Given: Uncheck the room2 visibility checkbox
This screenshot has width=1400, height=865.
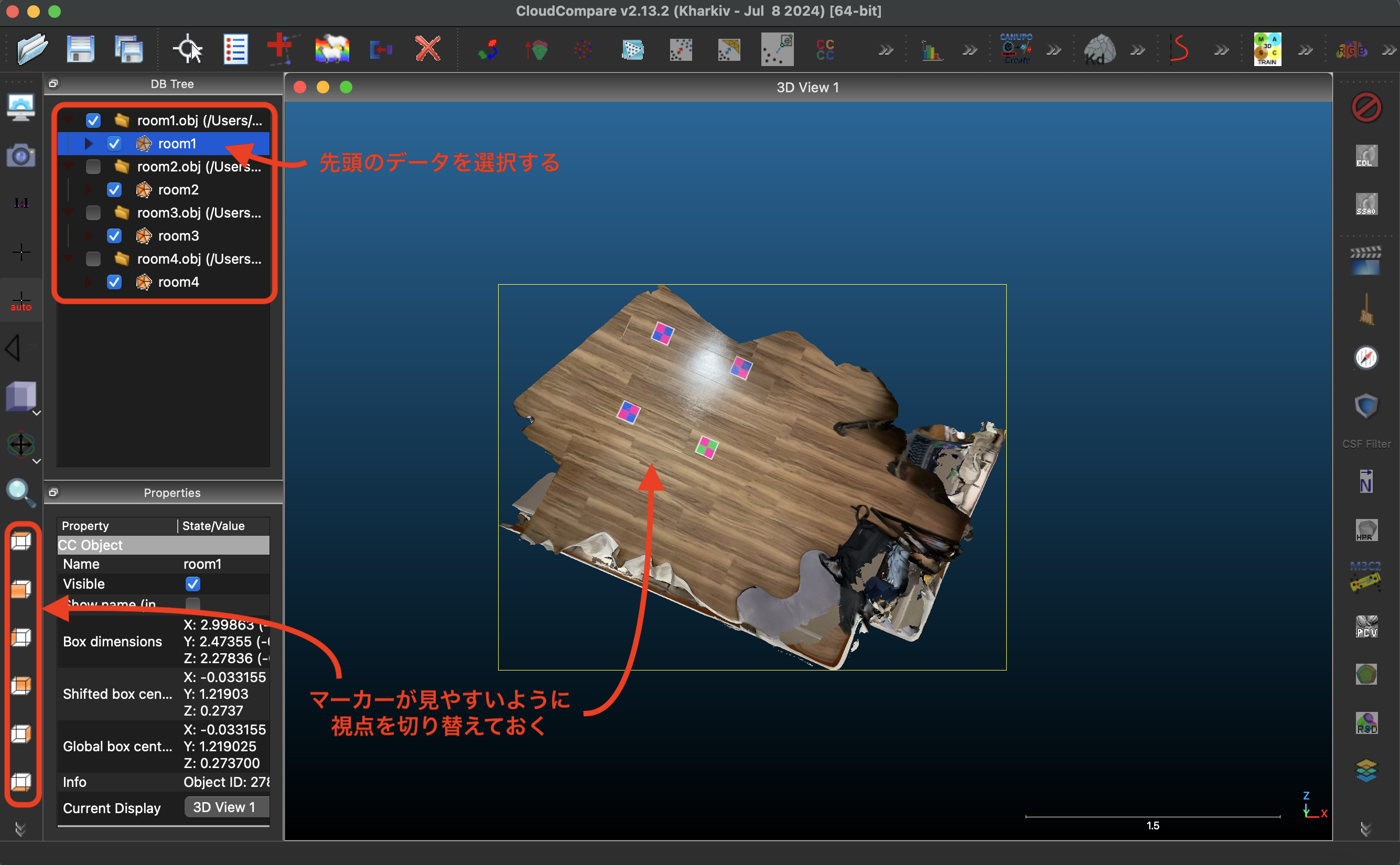Looking at the screenshot, I should tap(114, 189).
